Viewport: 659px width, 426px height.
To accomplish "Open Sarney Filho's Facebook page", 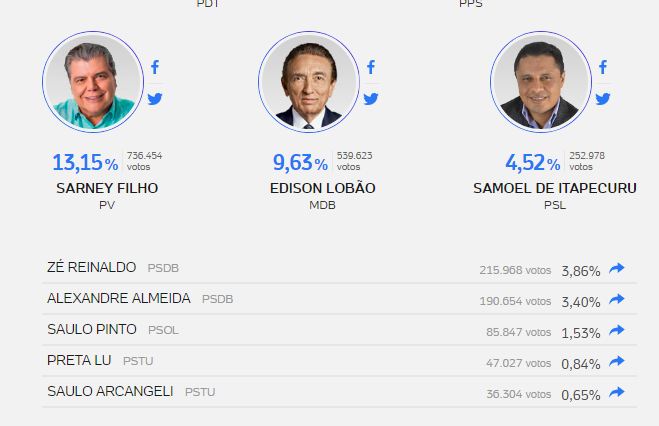I will 155,68.
